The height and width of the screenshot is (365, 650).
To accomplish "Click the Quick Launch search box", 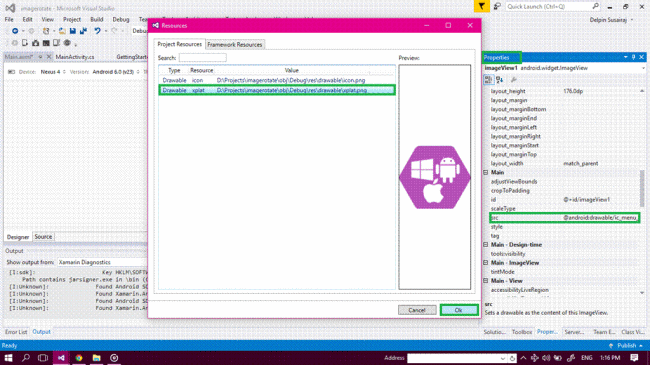I will coord(553,6).
